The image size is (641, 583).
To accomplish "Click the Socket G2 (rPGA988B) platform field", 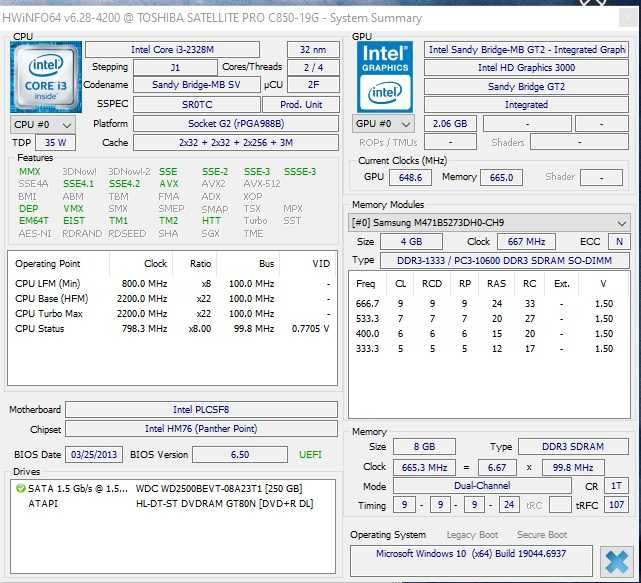I will (x=236, y=124).
